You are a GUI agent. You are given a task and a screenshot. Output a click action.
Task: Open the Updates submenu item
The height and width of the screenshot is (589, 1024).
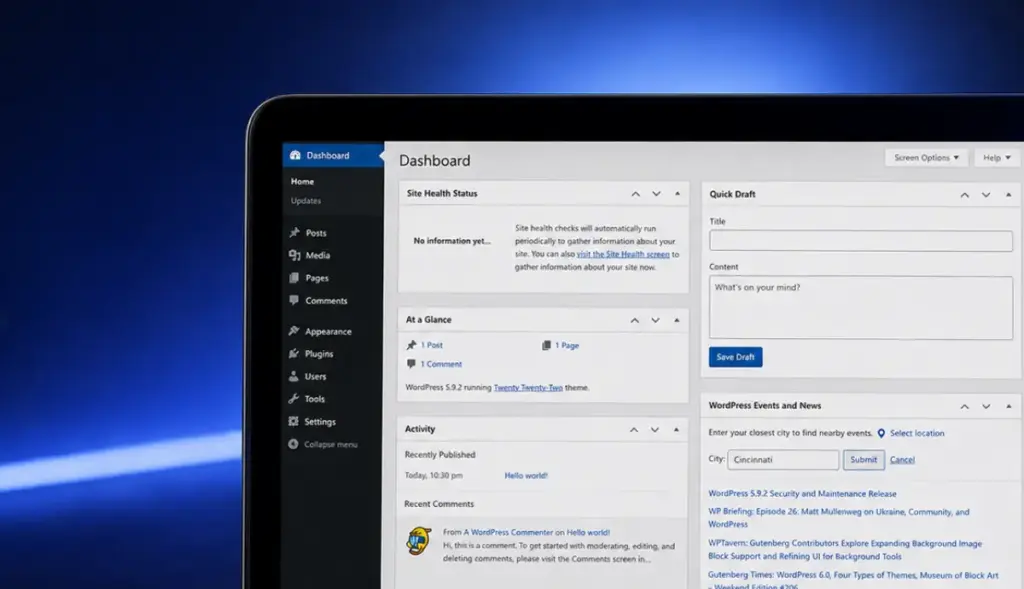(306, 200)
